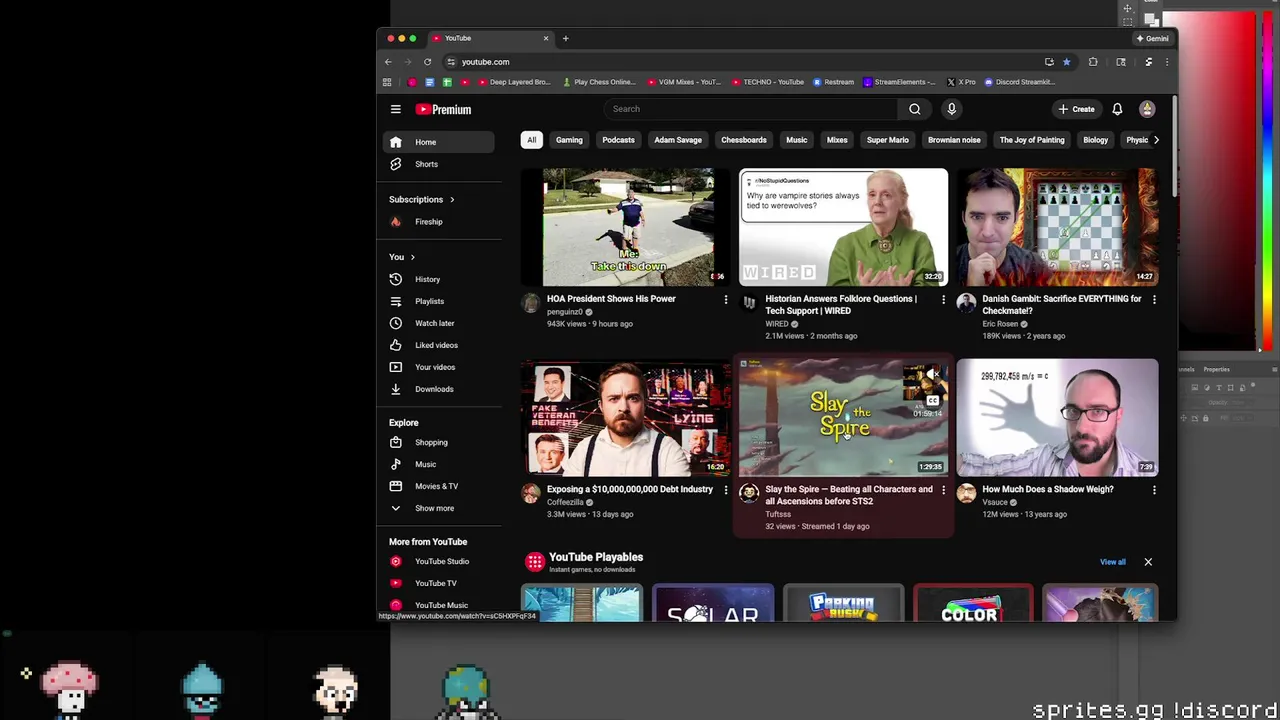Open Watch later in sidebar

click(x=440, y=323)
